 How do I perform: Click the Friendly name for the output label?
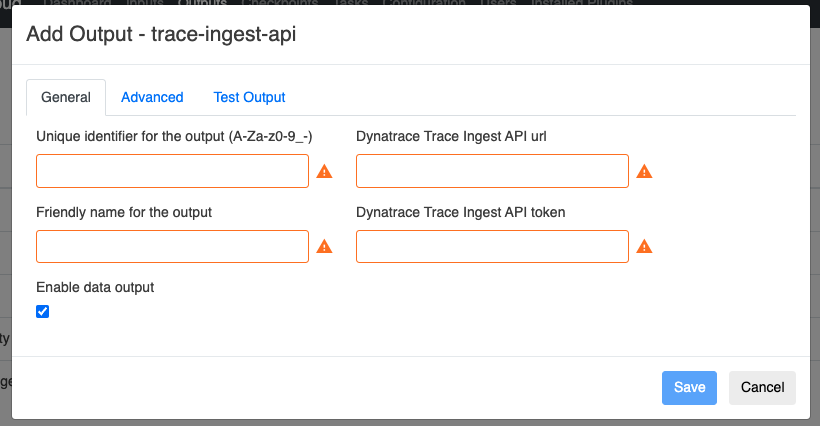pyautogui.click(x=124, y=212)
